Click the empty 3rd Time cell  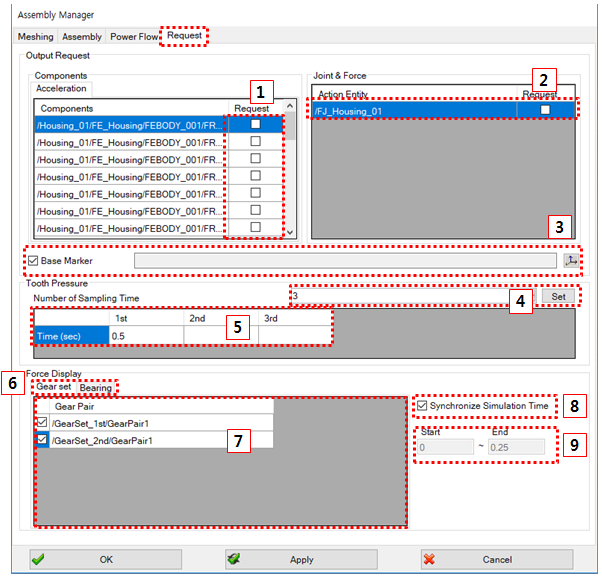pos(295,336)
